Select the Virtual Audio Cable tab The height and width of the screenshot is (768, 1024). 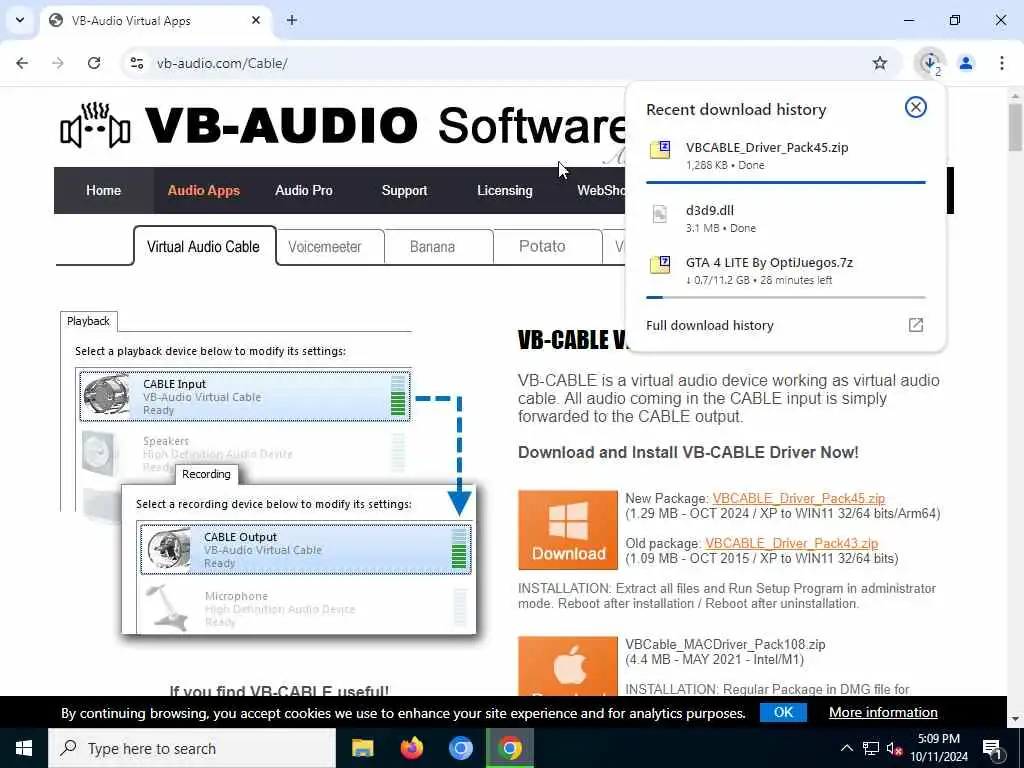(204, 246)
